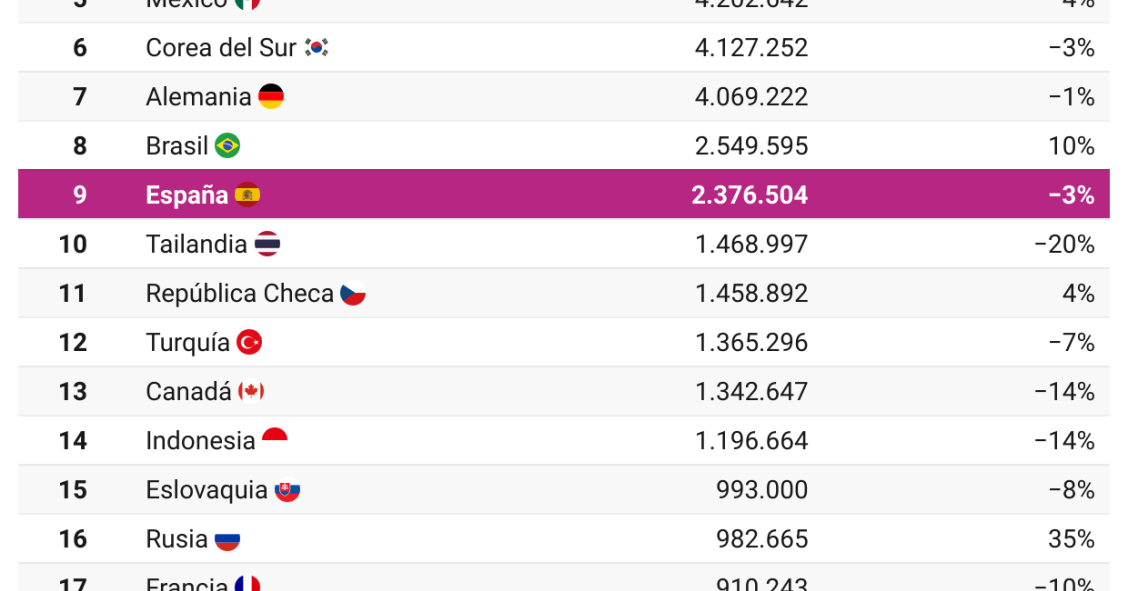This screenshot has width=1128, height=591.
Task: Click the France flag icon
Action: (x=247, y=582)
